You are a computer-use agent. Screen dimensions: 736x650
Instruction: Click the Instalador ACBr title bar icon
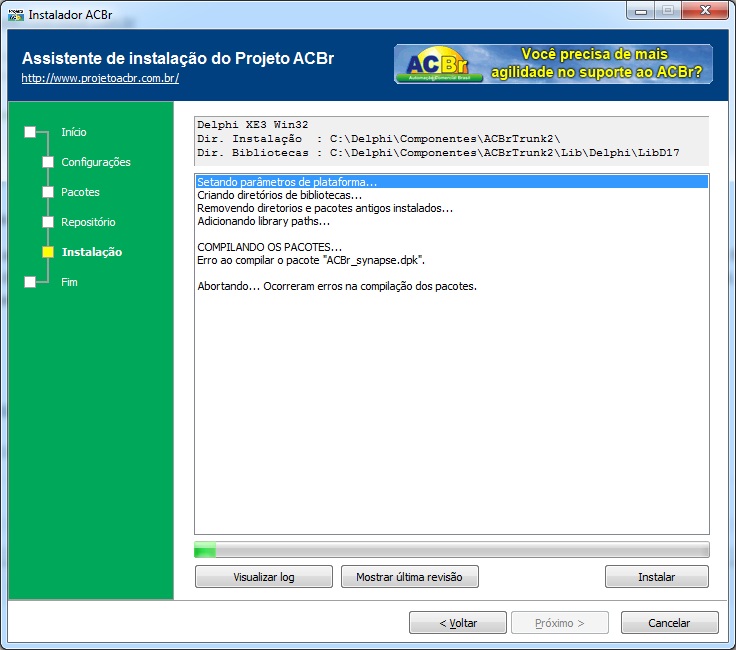click(15, 15)
